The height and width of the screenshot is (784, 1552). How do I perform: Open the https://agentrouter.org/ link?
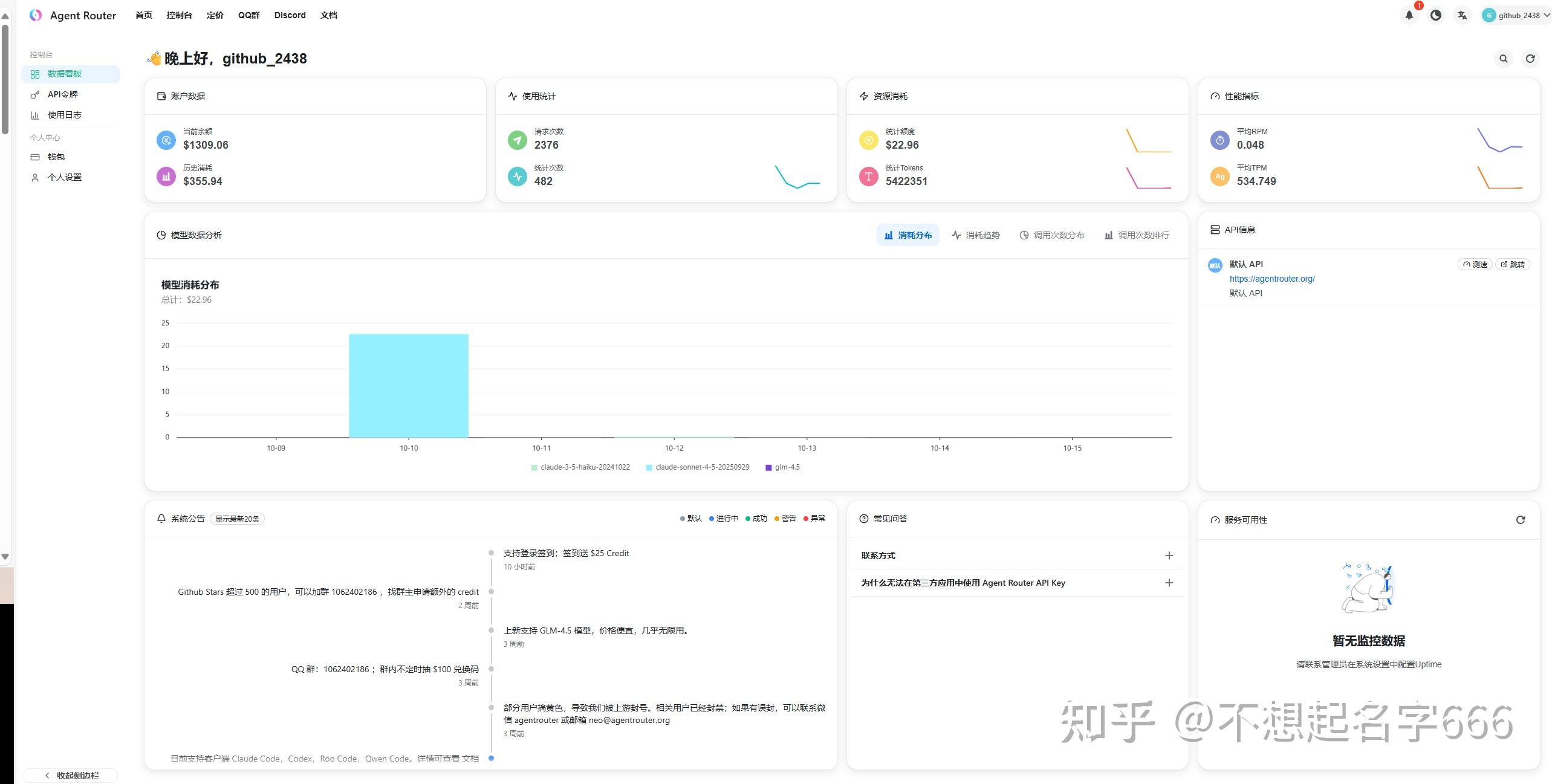(1271, 279)
